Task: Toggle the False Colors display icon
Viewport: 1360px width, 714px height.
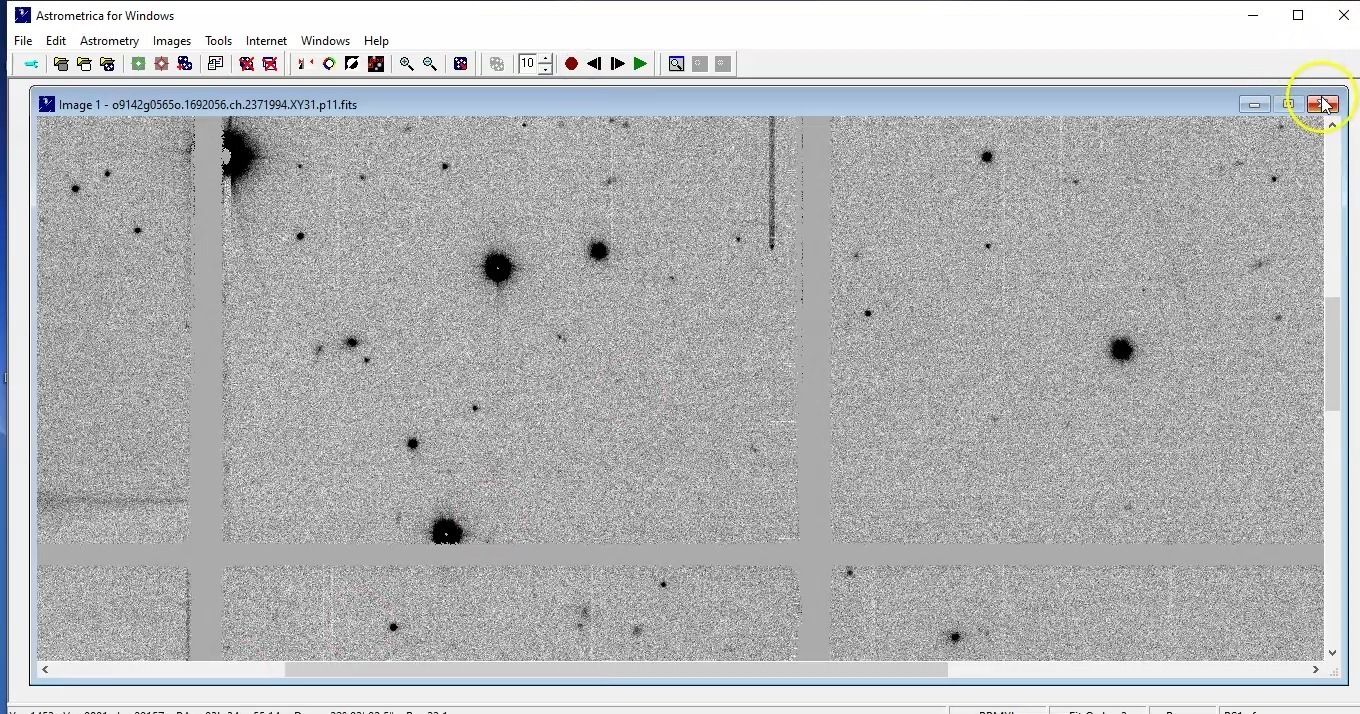Action: [375, 64]
